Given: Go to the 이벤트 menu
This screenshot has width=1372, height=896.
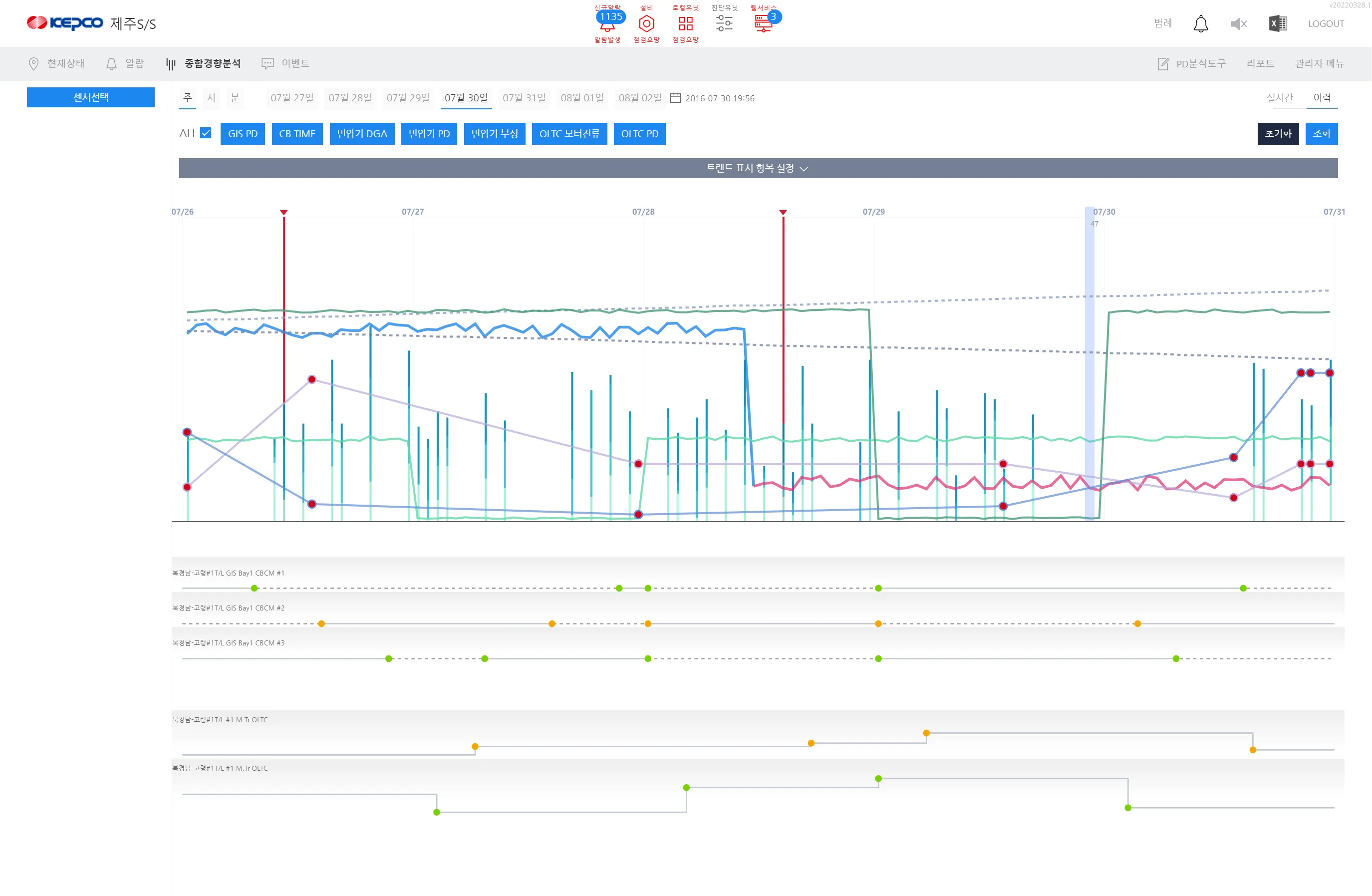Looking at the screenshot, I should pos(285,63).
